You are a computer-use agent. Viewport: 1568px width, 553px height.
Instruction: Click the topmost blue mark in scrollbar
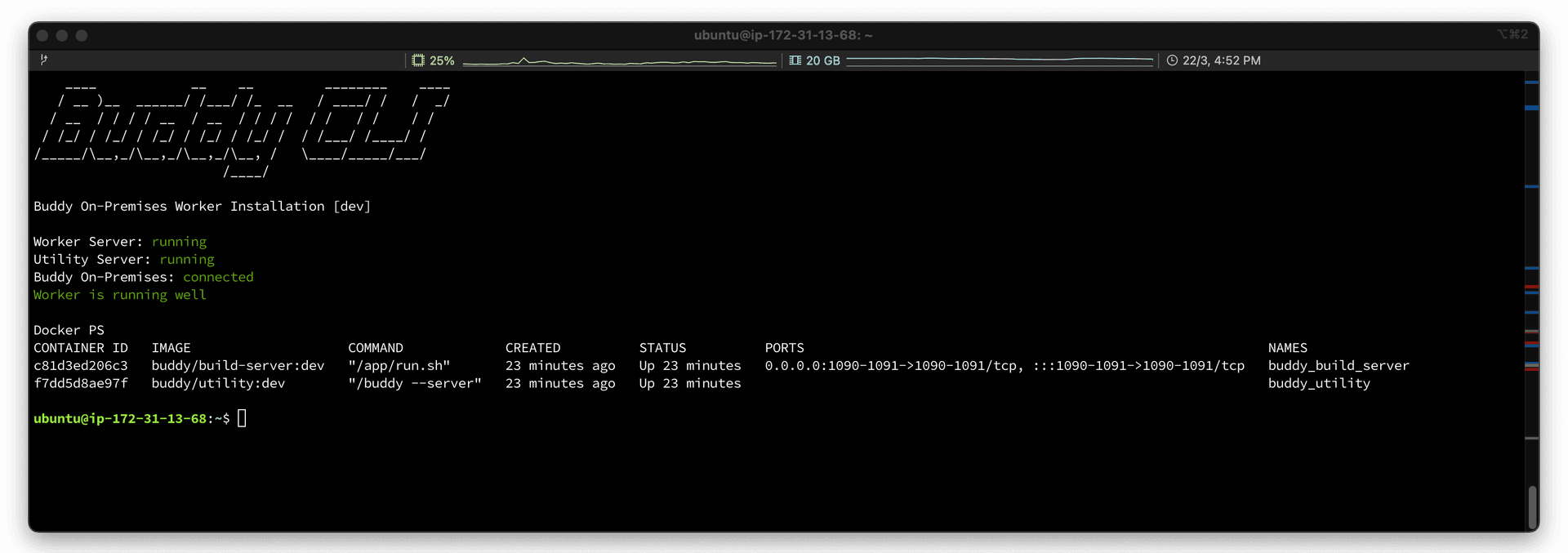(1531, 83)
